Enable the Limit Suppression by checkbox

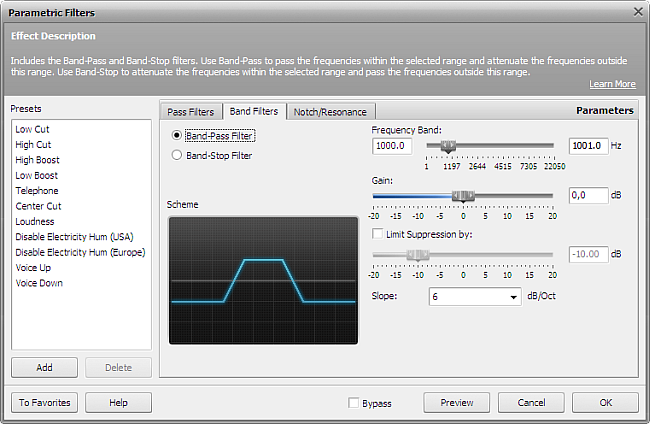pos(377,234)
